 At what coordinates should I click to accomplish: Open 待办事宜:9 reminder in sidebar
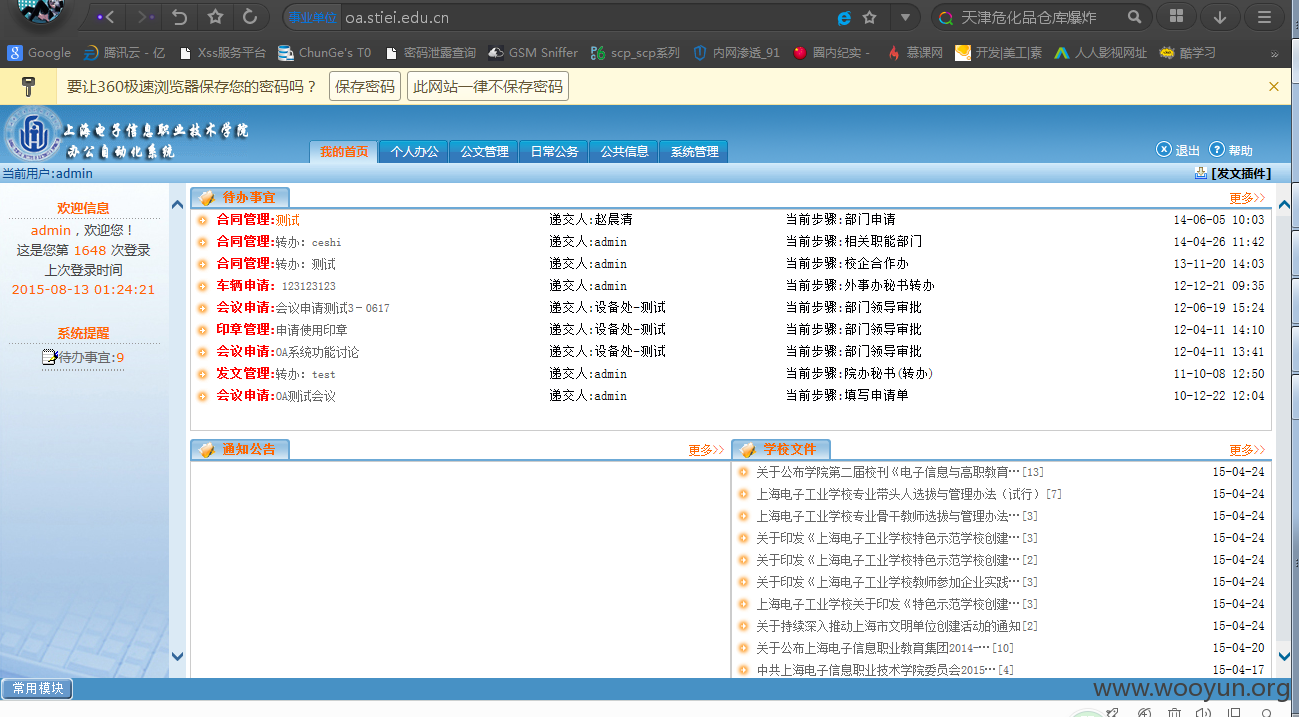click(84, 357)
